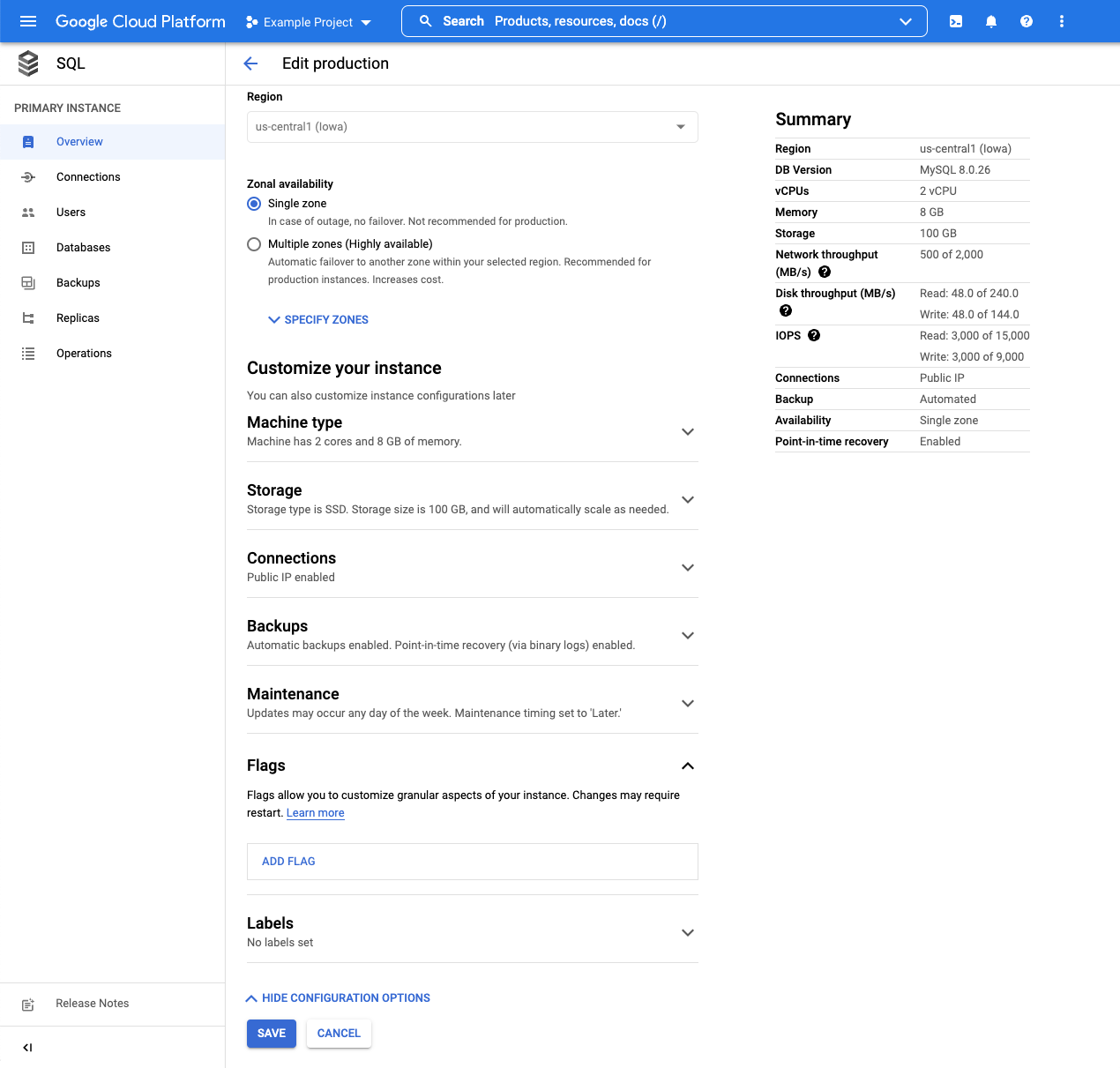
Task: Click 'Customize your instance' heading
Action: (344, 369)
